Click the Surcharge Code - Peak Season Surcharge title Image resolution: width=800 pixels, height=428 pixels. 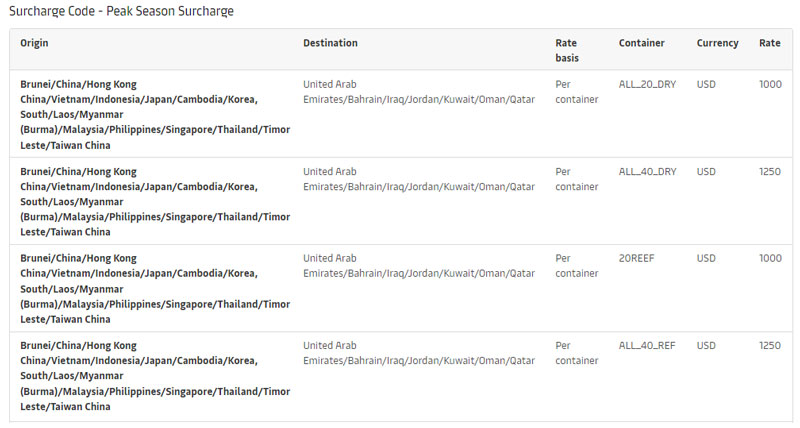click(x=121, y=11)
